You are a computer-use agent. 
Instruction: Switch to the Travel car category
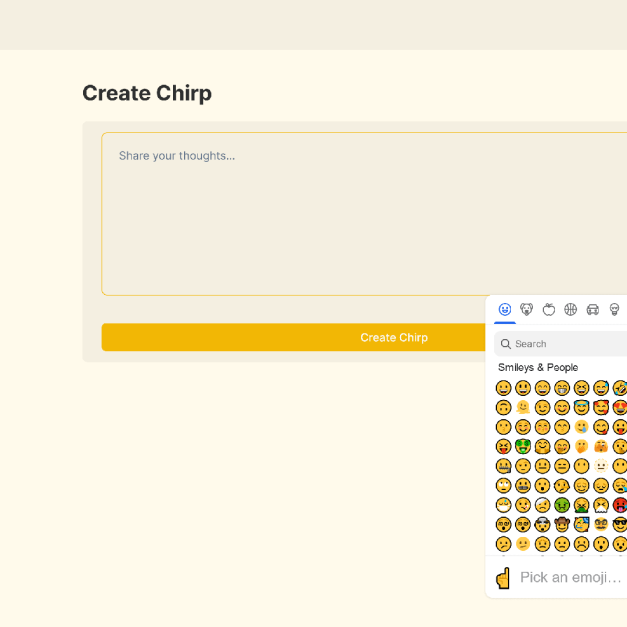click(593, 310)
